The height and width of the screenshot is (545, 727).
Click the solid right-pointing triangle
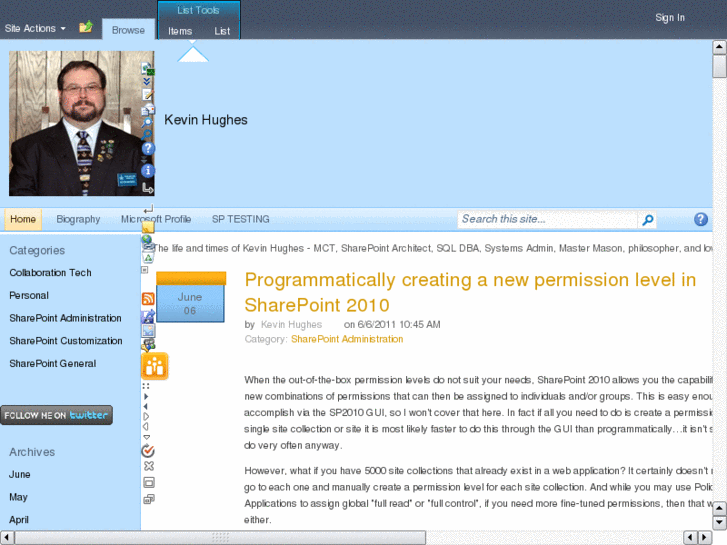point(146,397)
